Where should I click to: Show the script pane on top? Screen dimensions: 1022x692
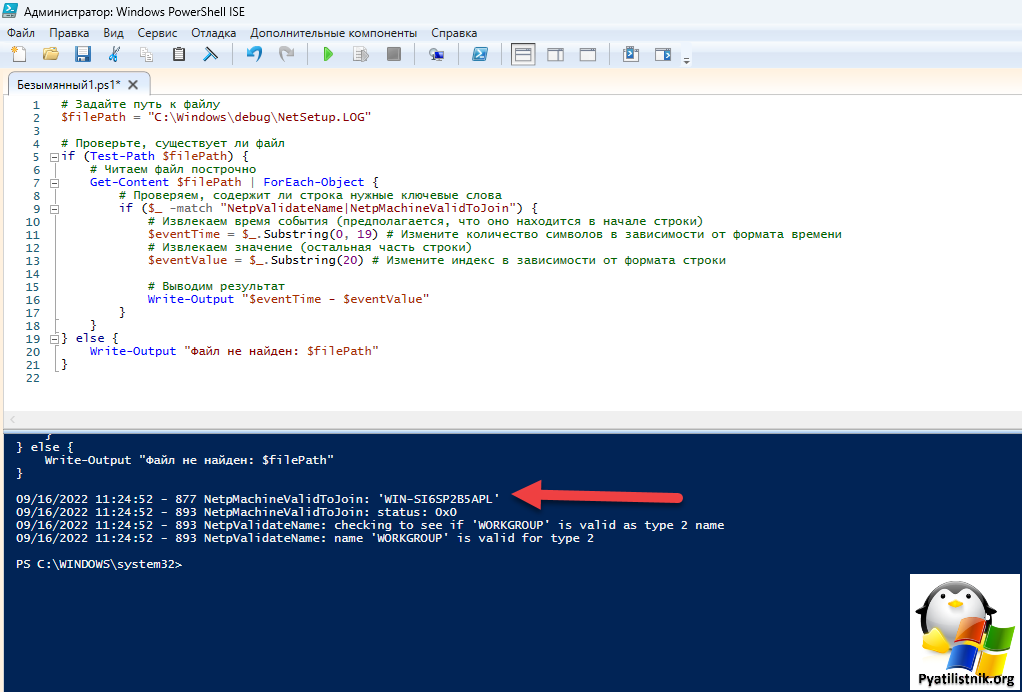click(523, 54)
